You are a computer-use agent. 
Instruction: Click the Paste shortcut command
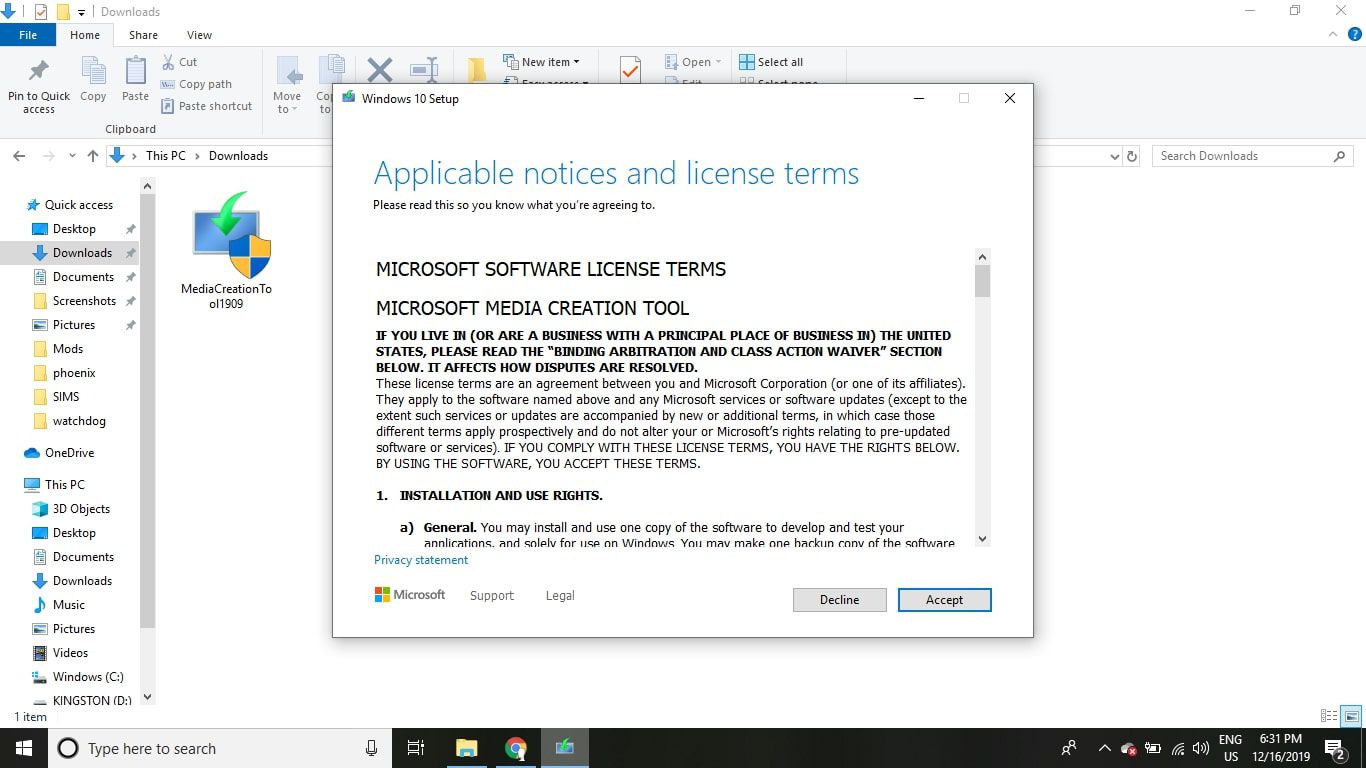click(206, 106)
